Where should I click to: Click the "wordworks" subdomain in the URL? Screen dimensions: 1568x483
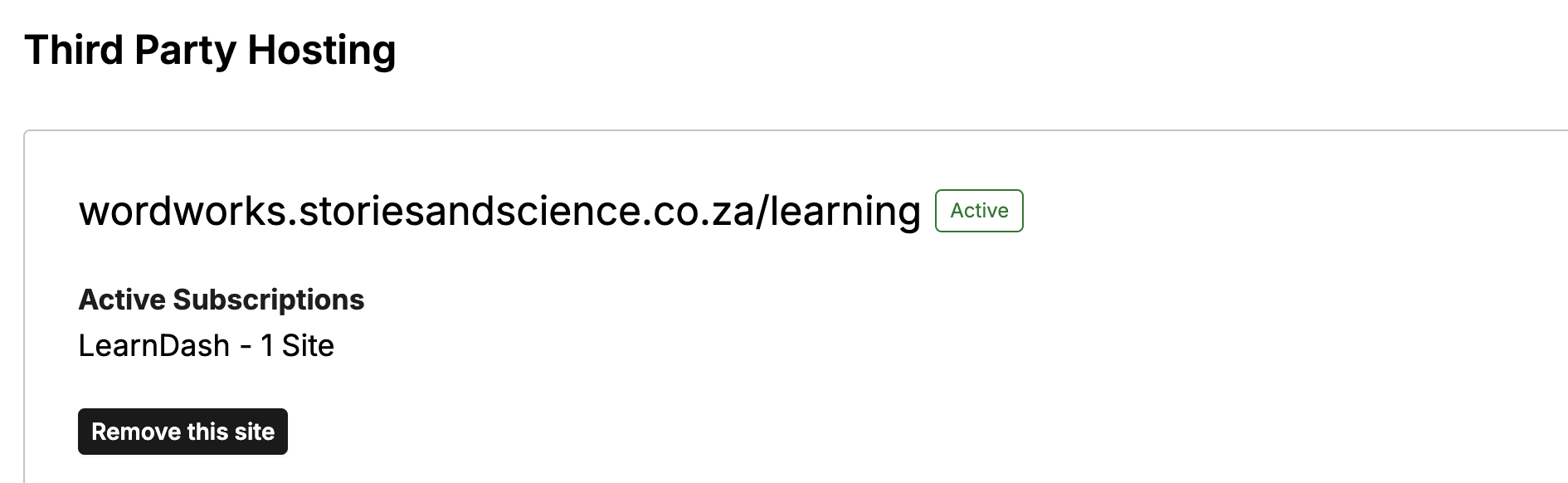click(182, 212)
